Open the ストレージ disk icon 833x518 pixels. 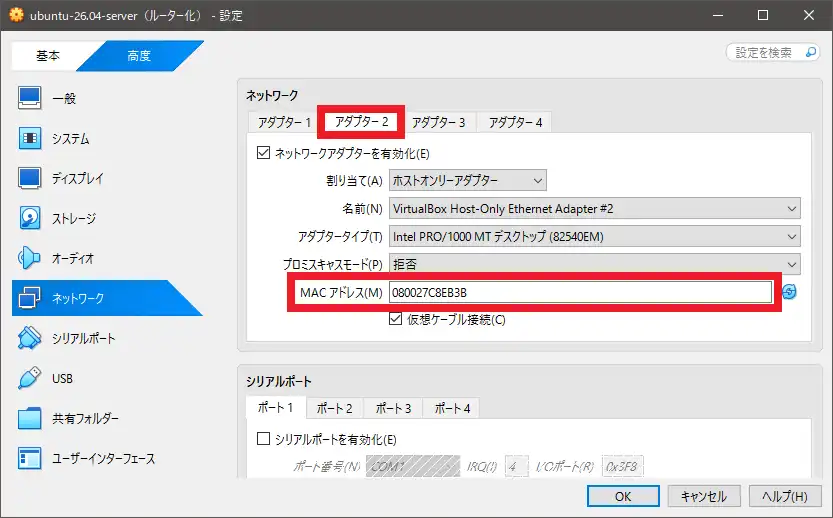[x=30, y=218]
